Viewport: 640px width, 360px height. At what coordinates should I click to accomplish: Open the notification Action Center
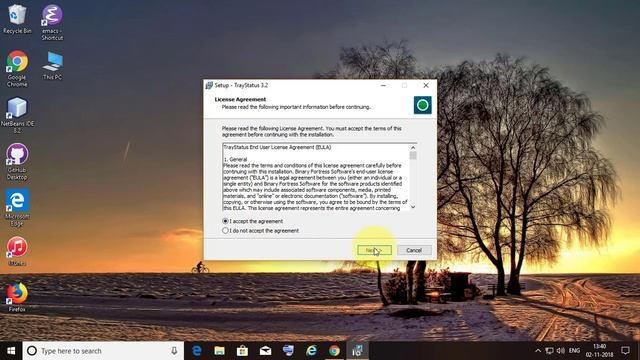point(625,351)
